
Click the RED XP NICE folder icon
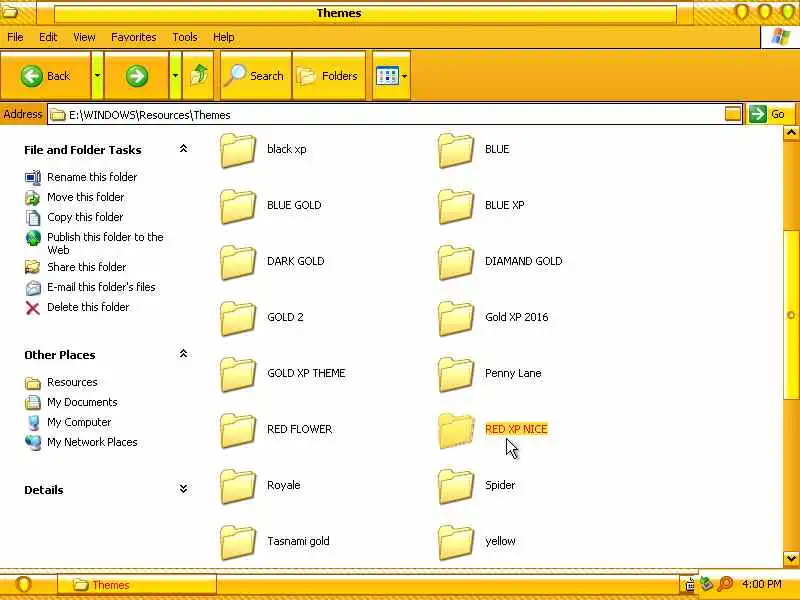[x=456, y=431]
